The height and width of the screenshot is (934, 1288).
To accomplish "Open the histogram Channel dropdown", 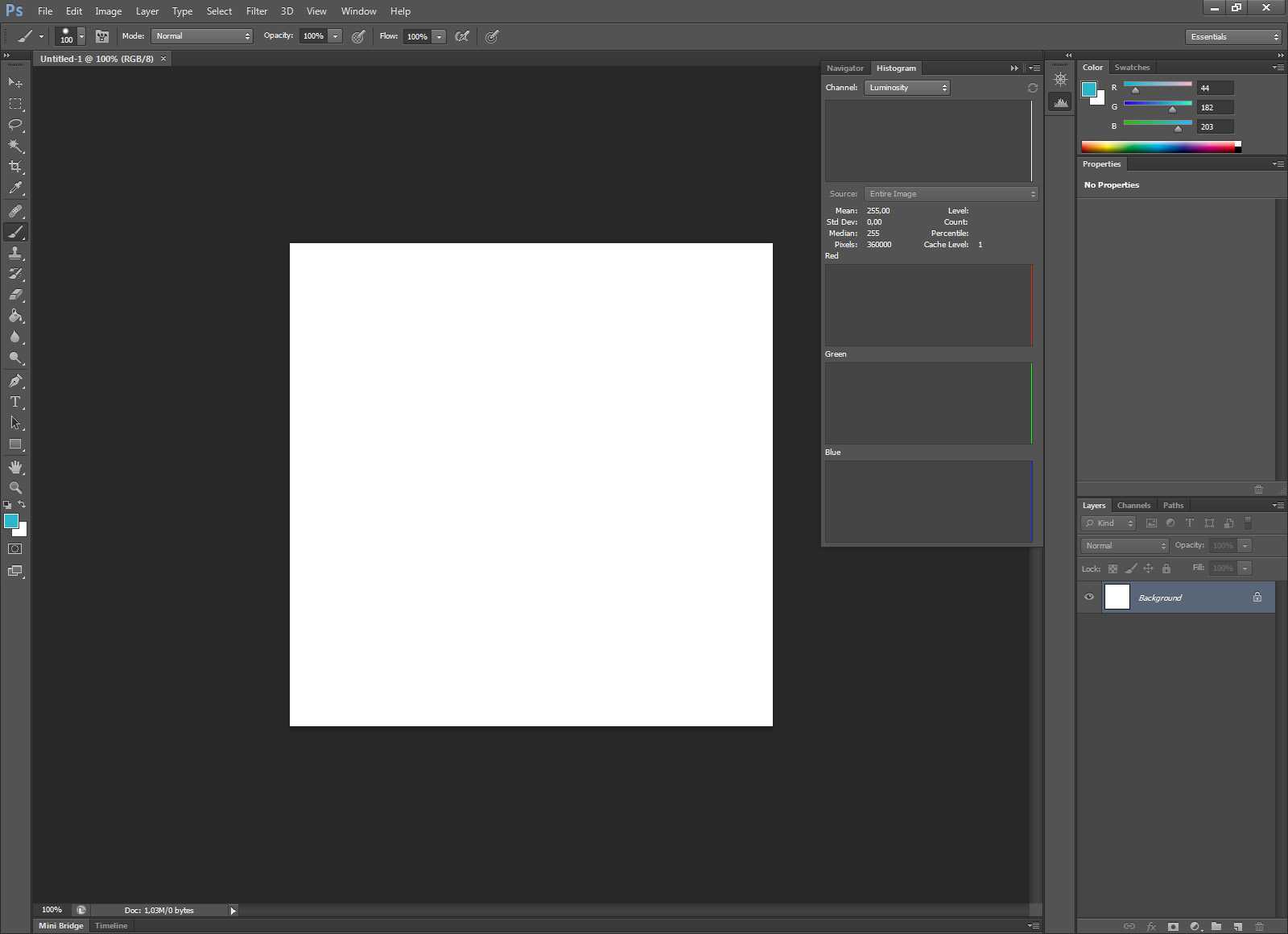I will click(907, 88).
